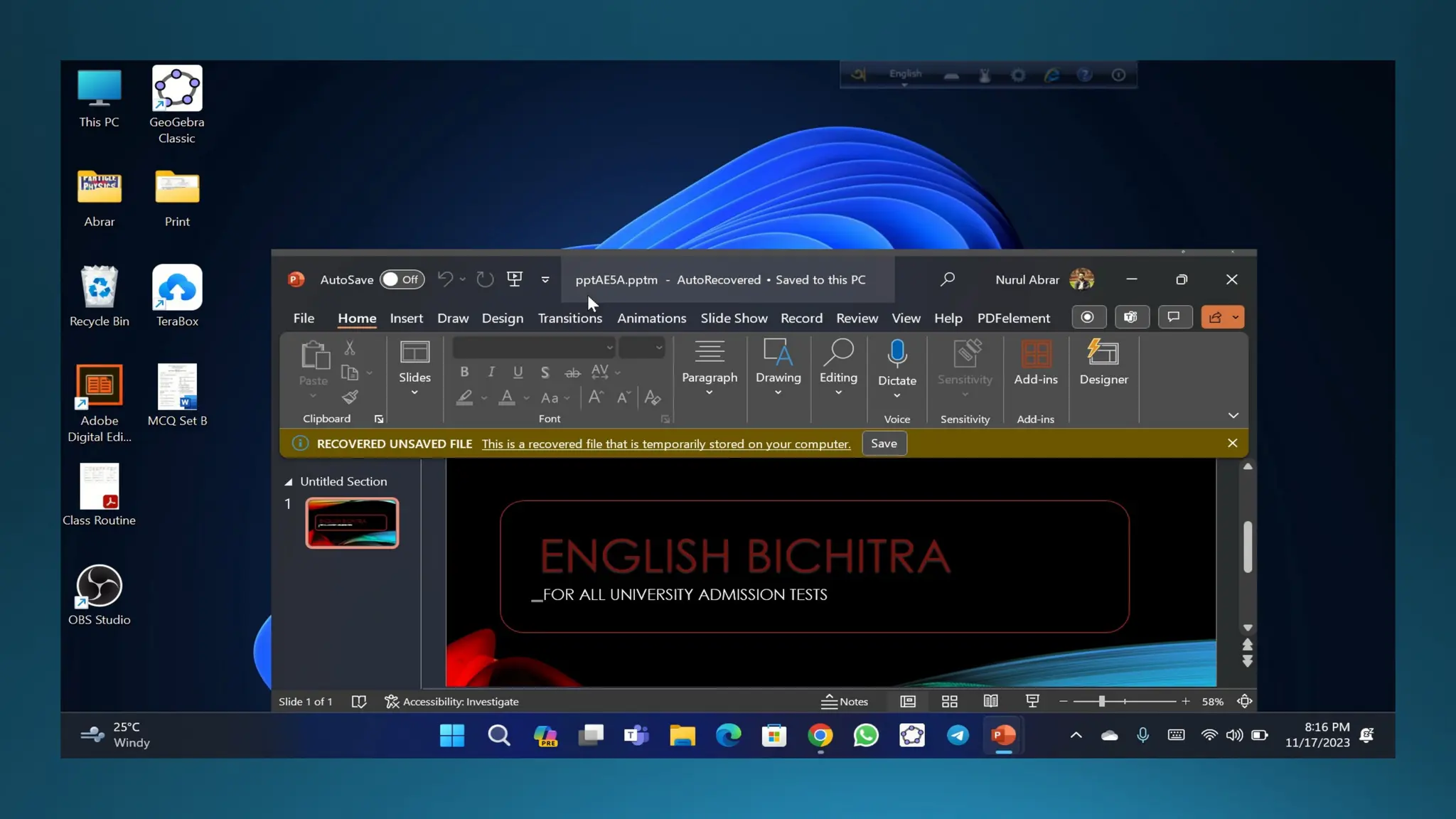Click Slide Sorter view icon
Image resolution: width=1456 pixels, height=819 pixels.
(949, 702)
